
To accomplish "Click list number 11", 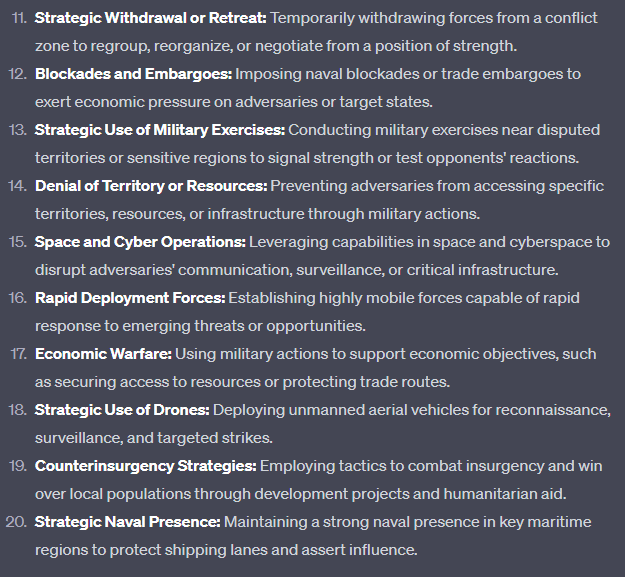I will (x=17, y=18).
